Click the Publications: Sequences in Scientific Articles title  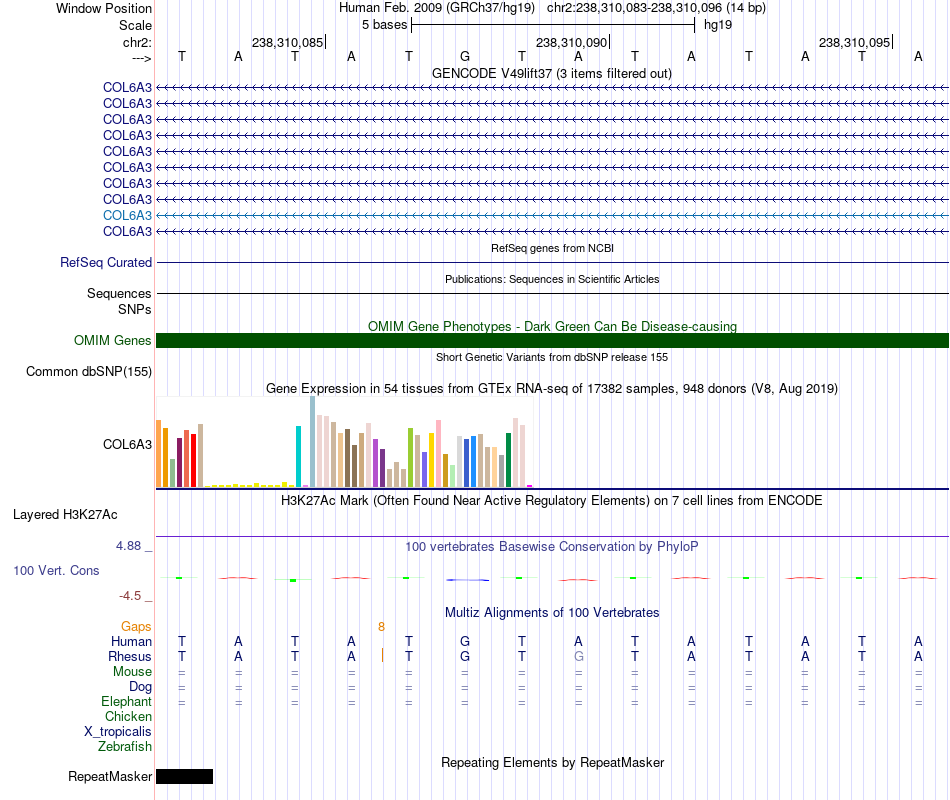pyautogui.click(x=552, y=279)
